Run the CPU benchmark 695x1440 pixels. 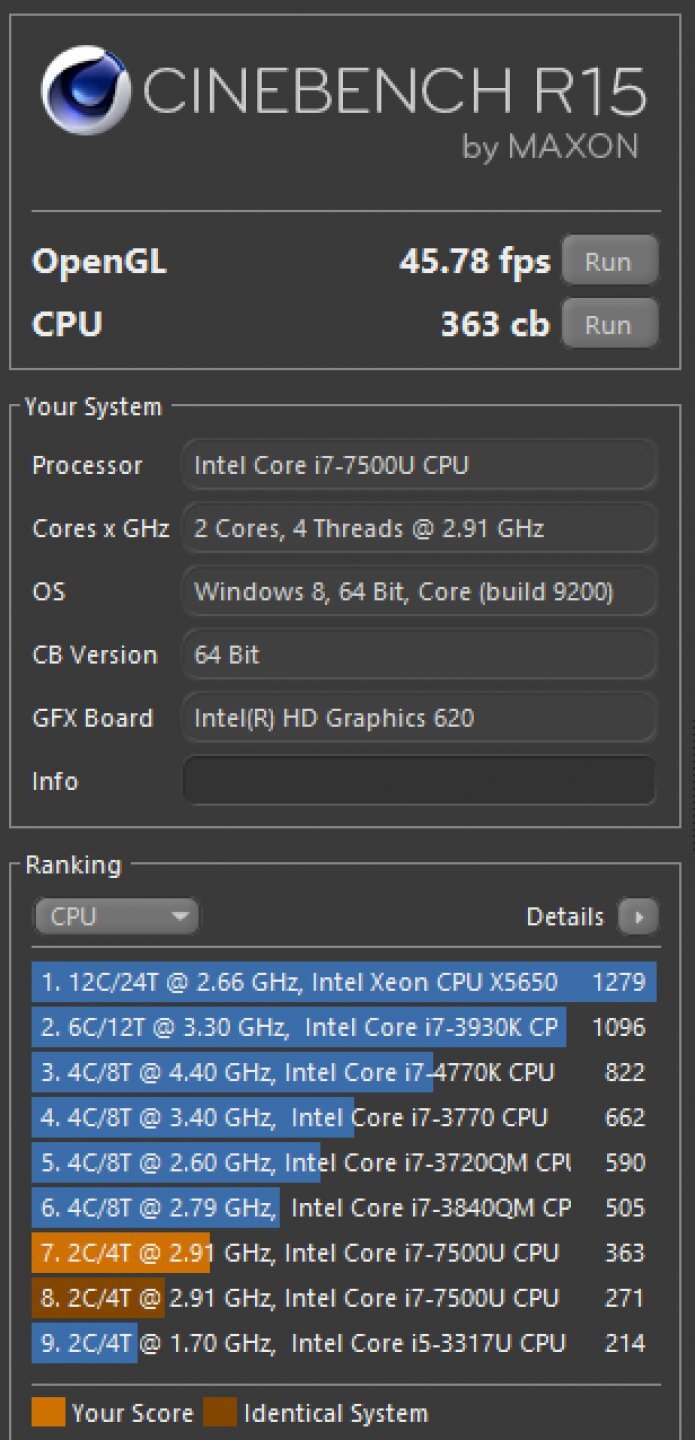tap(610, 323)
